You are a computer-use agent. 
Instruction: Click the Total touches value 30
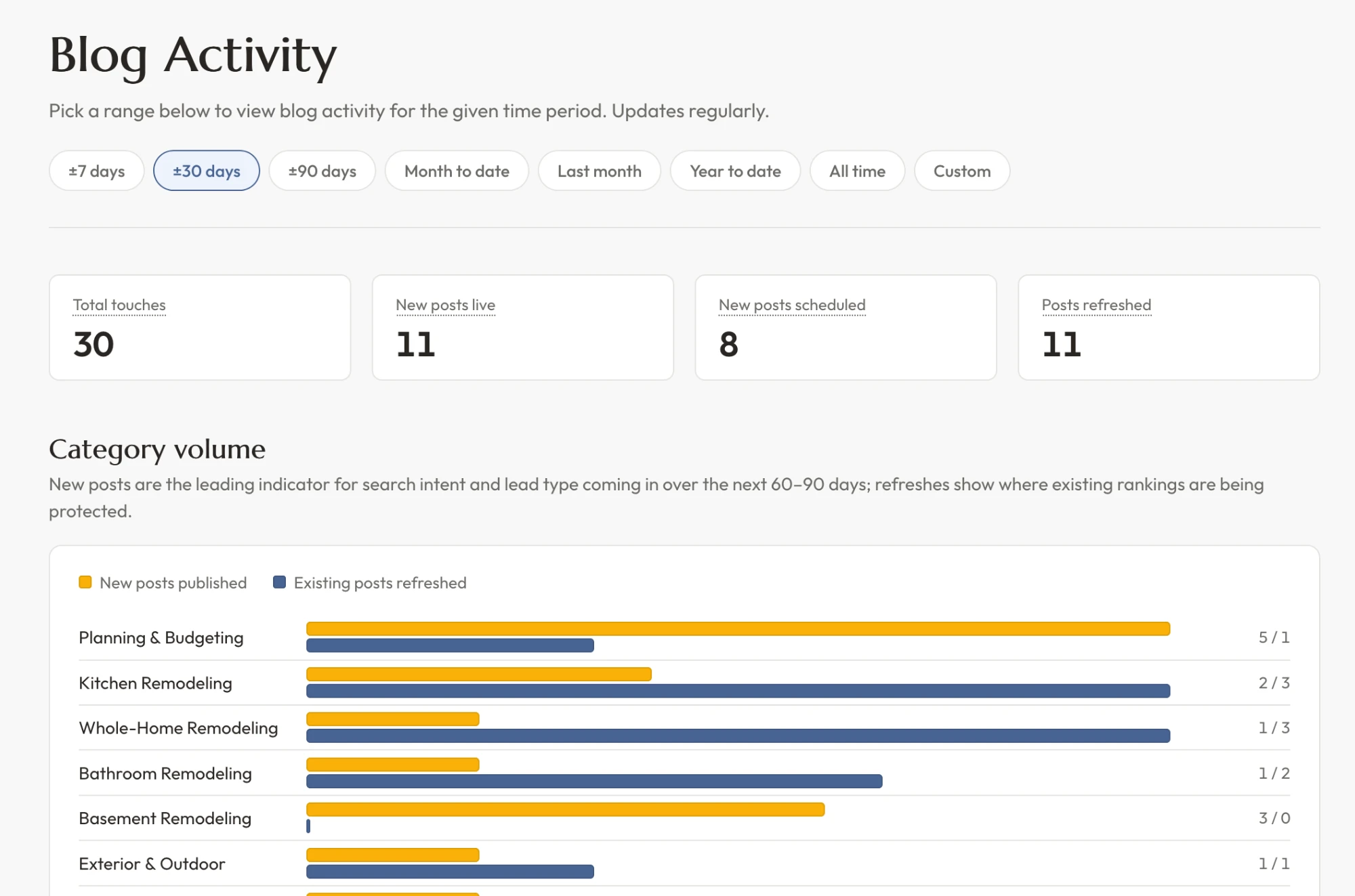click(x=93, y=344)
